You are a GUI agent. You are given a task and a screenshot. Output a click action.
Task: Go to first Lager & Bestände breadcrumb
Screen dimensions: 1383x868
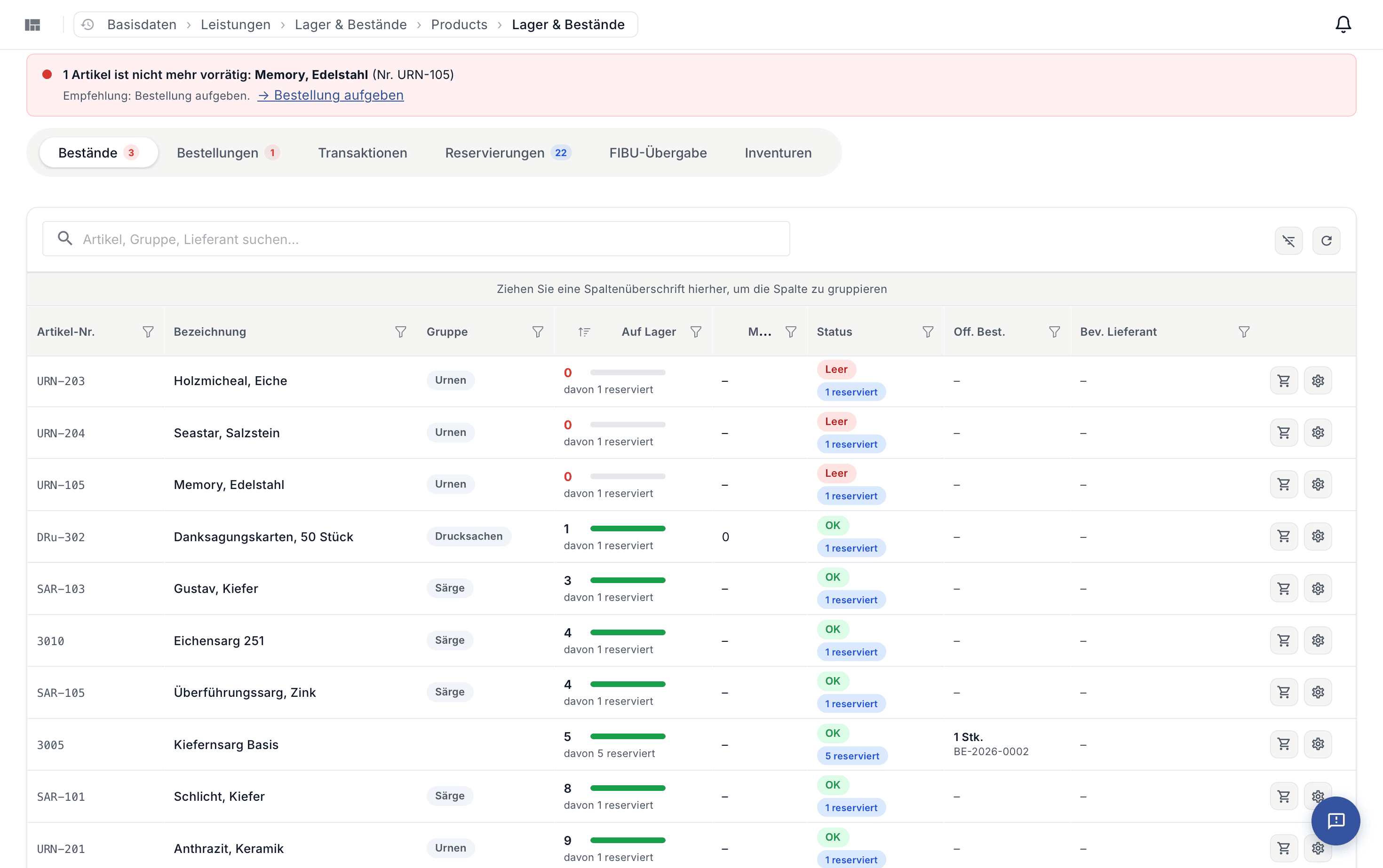(x=350, y=24)
